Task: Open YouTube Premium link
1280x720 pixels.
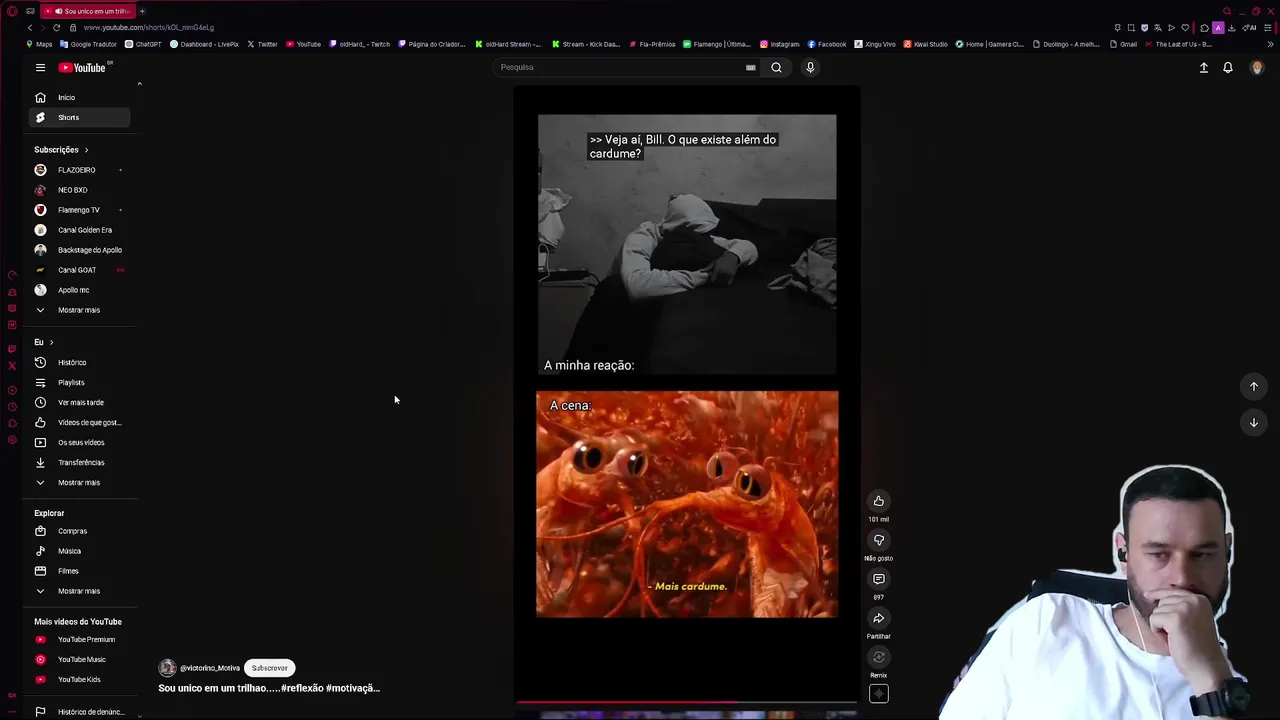Action: (79, 640)
